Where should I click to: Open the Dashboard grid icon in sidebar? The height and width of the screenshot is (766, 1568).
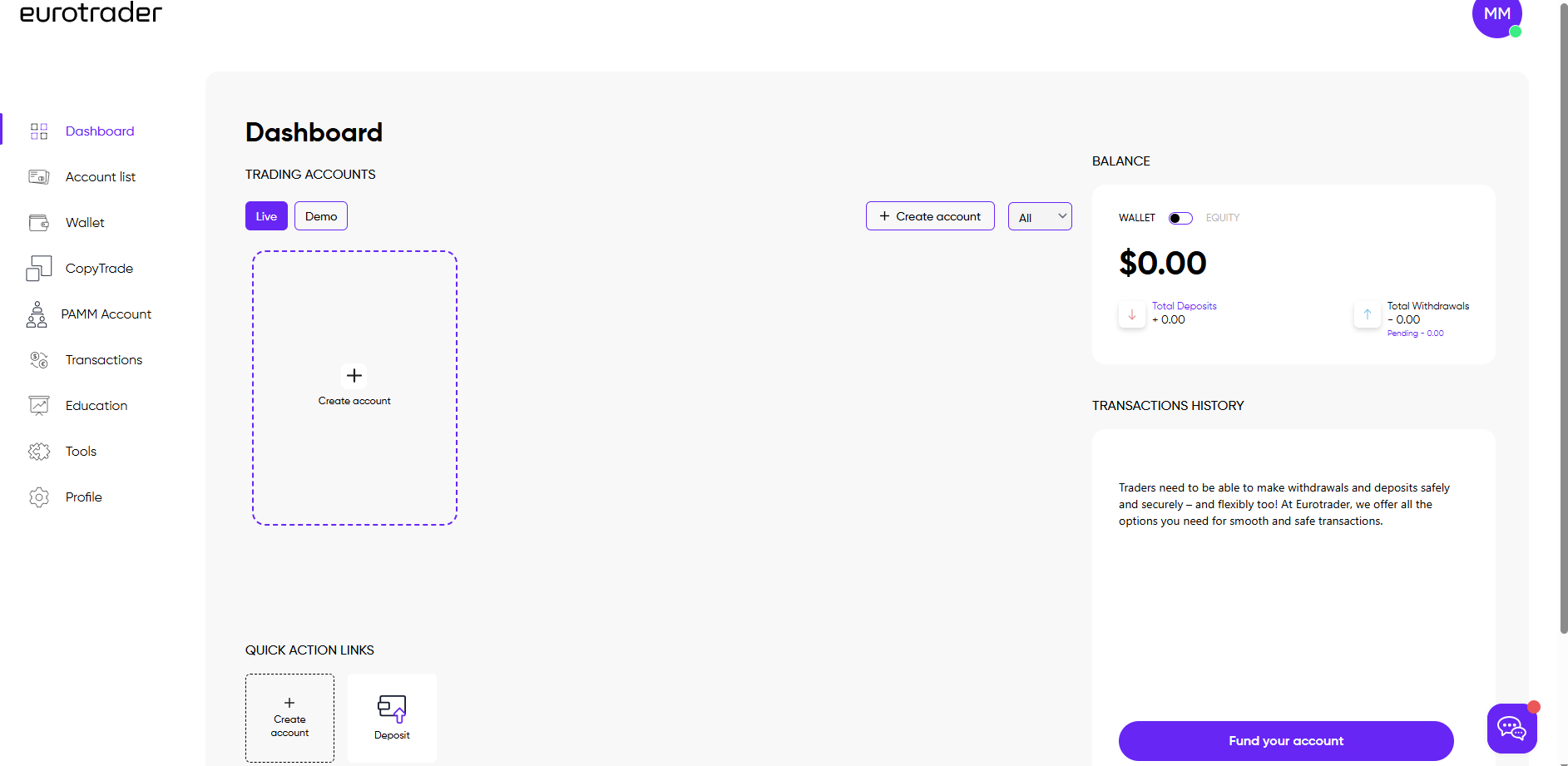39,131
